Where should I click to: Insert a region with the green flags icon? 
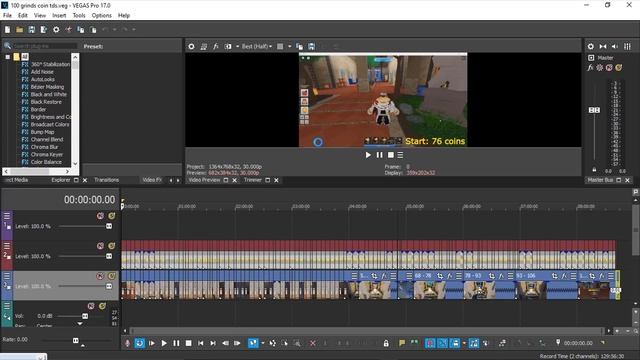[414, 343]
